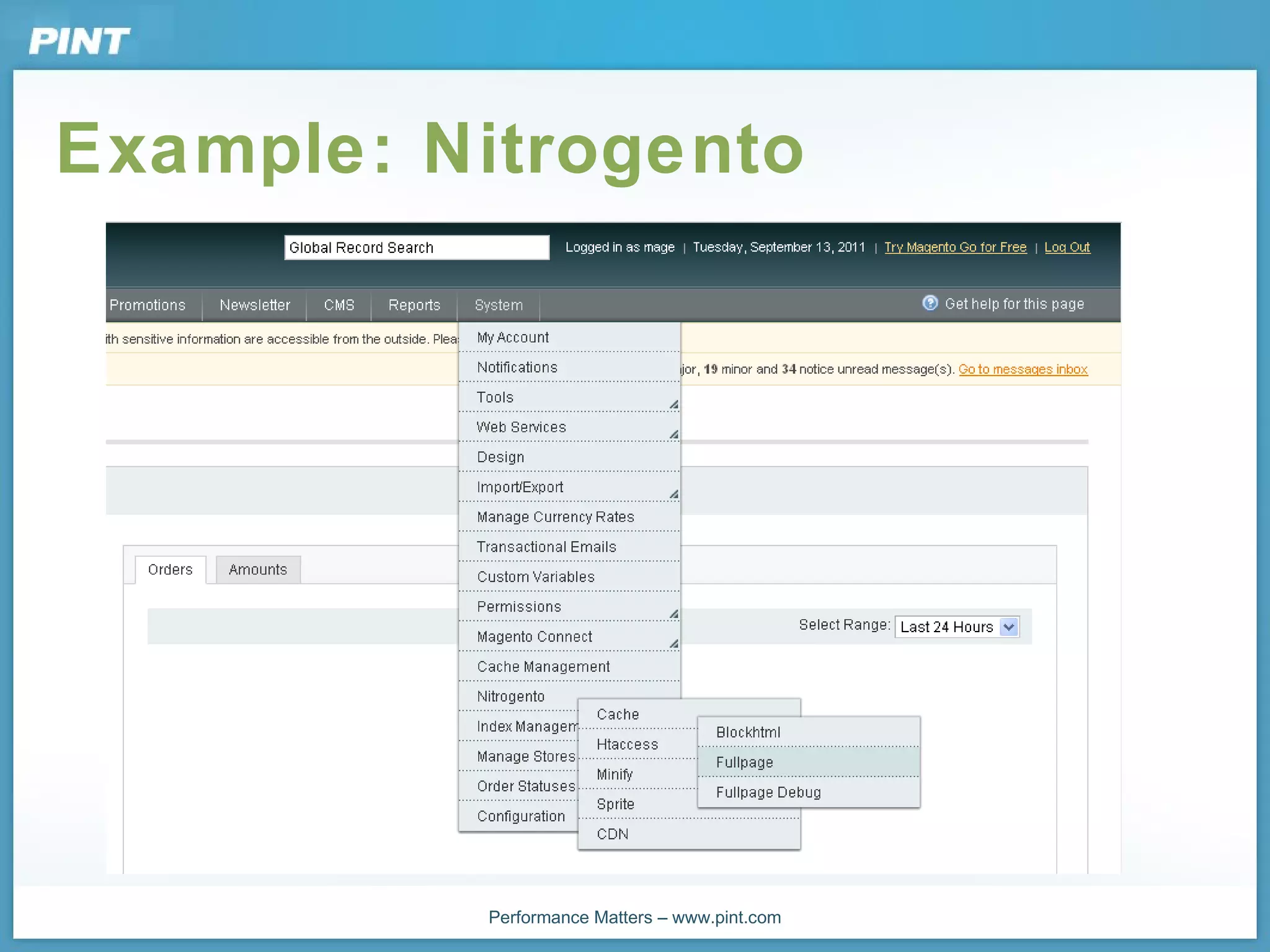Image resolution: width=1270 pixels, height=952 pixels.
Task: Open Configuration menu item
Action: click(518, 816)
